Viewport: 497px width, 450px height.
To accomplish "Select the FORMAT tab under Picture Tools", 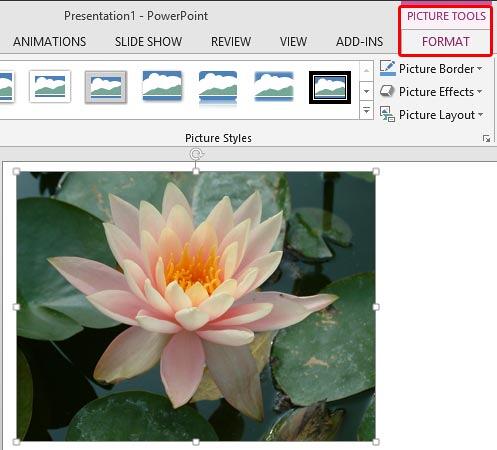I will [x=446, y=42].
